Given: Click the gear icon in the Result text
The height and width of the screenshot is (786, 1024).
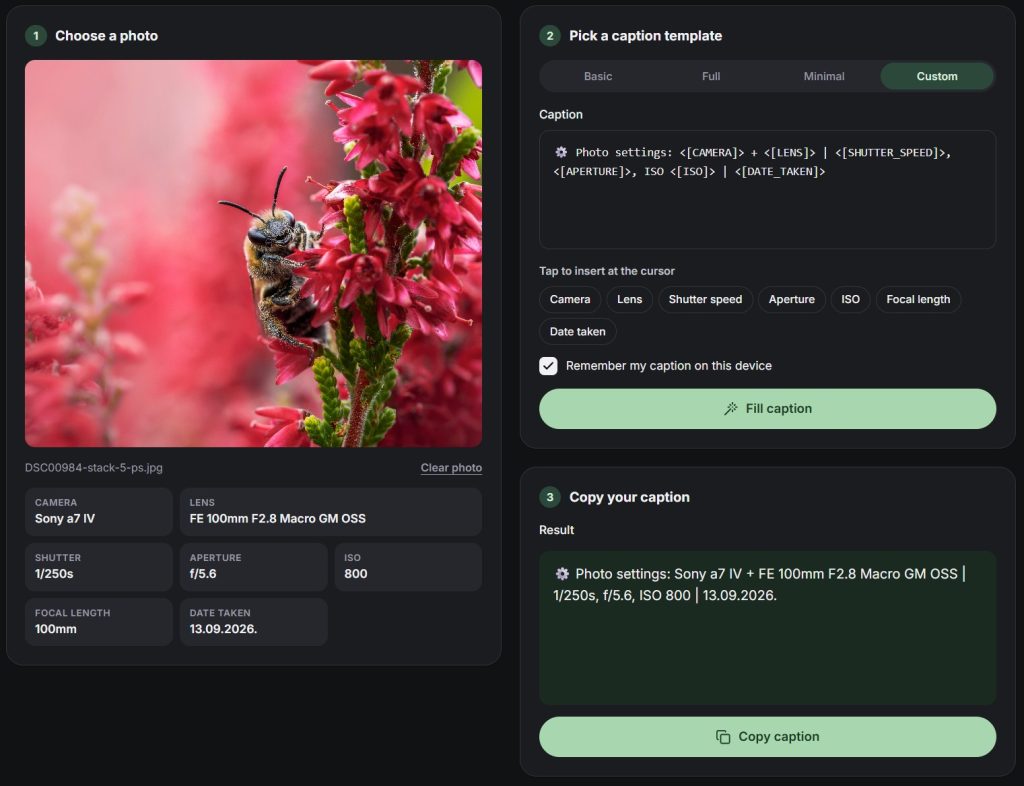Looking at the screenshot, I should [x=562, y=574].
